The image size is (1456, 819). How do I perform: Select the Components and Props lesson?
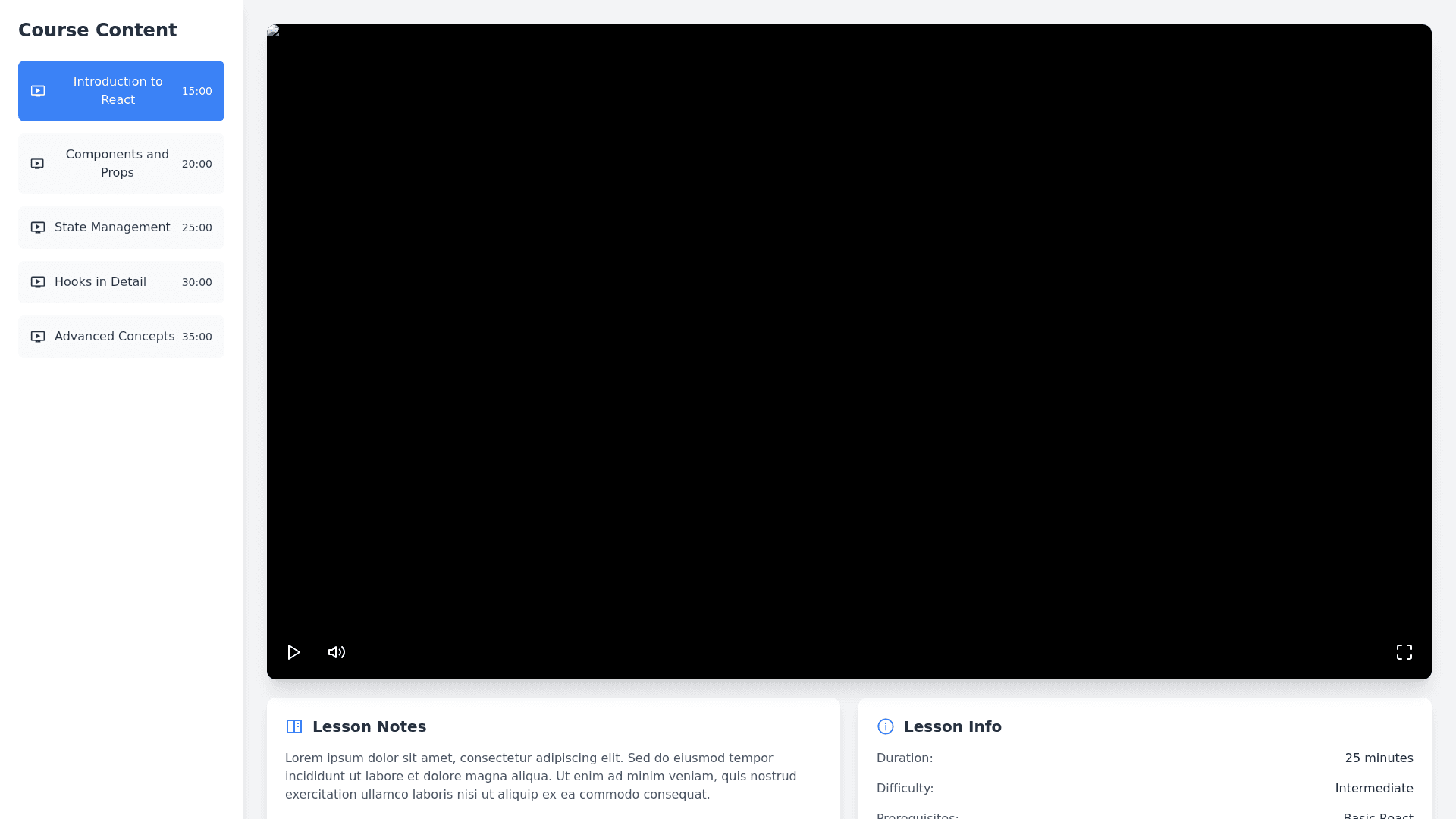coord(118,164)
